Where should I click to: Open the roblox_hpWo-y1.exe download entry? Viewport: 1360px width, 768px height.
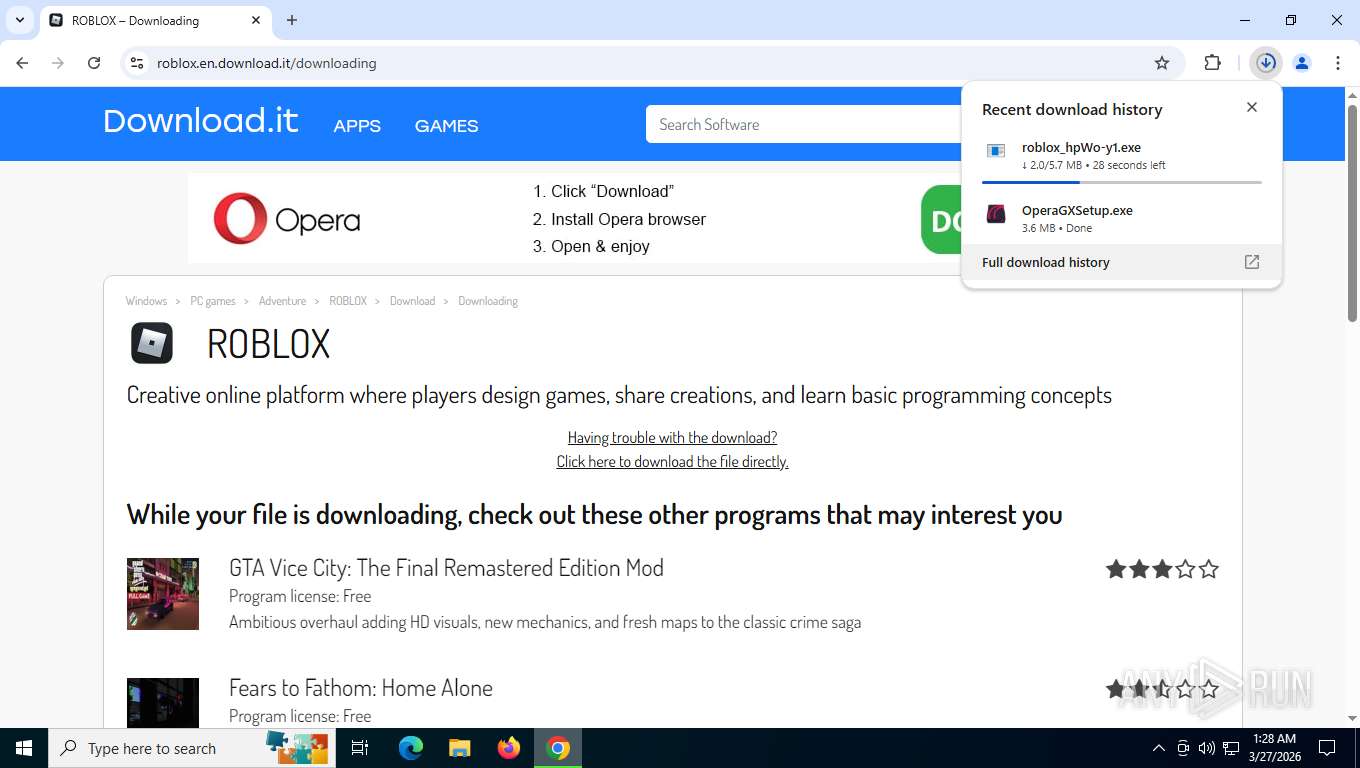(x=1122, y=157)
